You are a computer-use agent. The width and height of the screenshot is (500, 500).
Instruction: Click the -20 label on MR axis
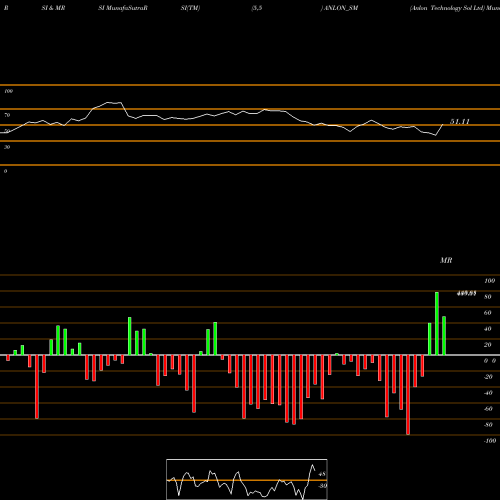[488, 377]
